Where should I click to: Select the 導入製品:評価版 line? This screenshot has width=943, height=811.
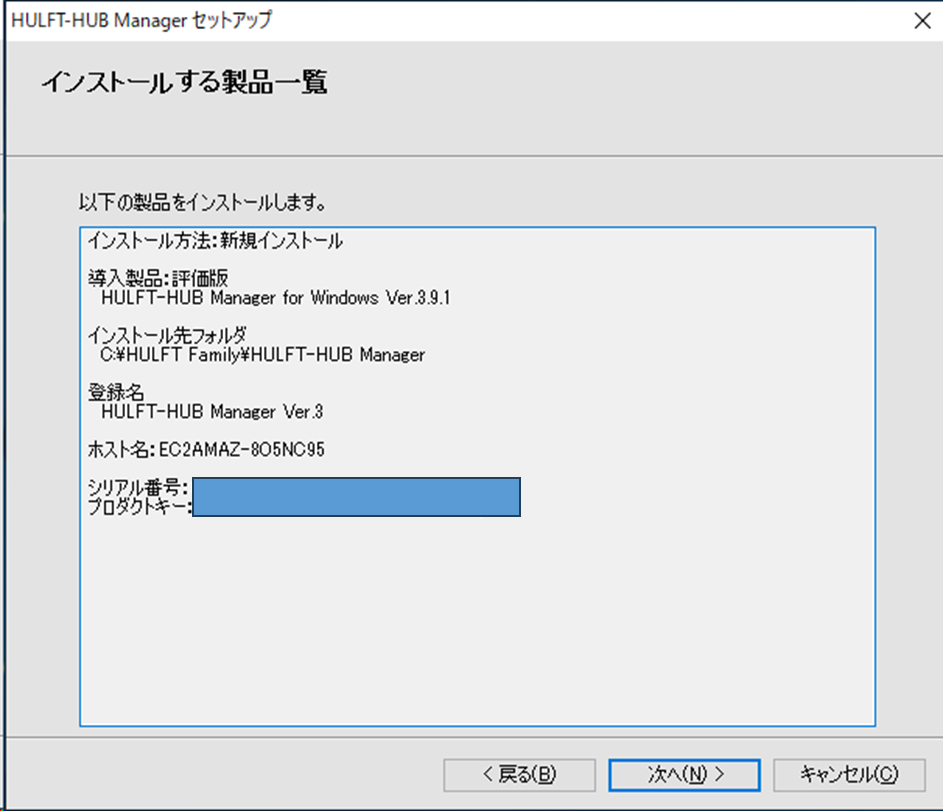point(158,278)
